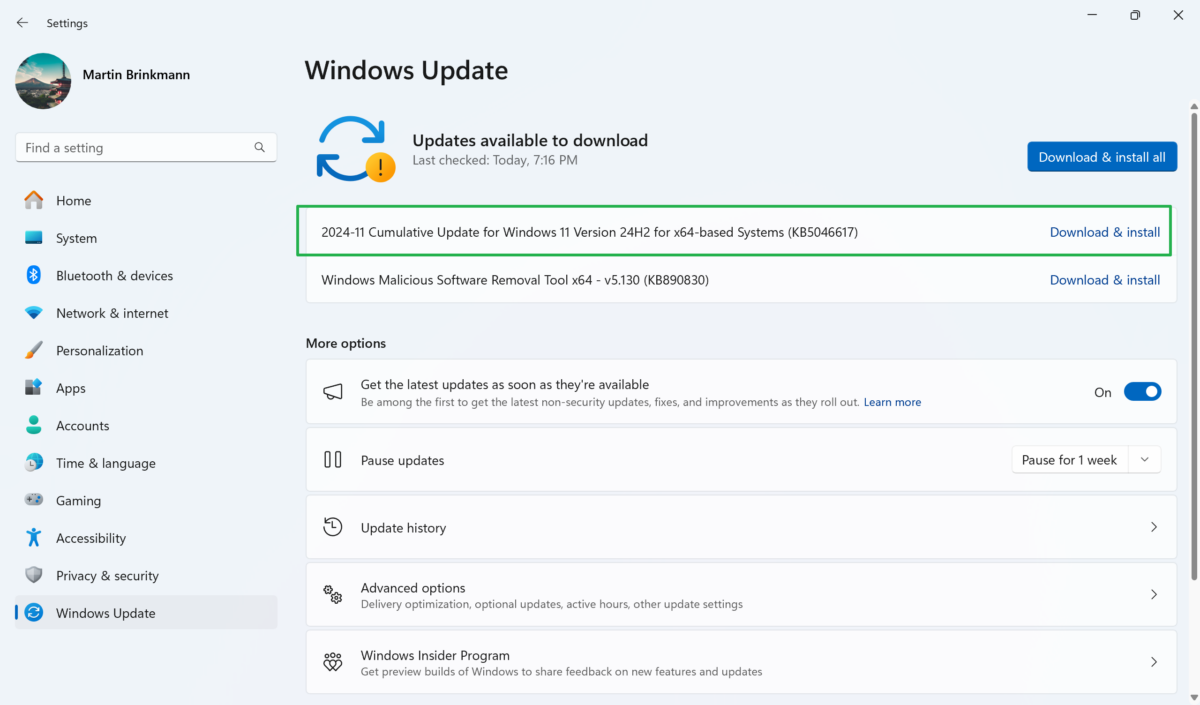Select the search magnifier in Find a setting
Viewport: 1200px width, 705px height.
(x=259, y=147)
